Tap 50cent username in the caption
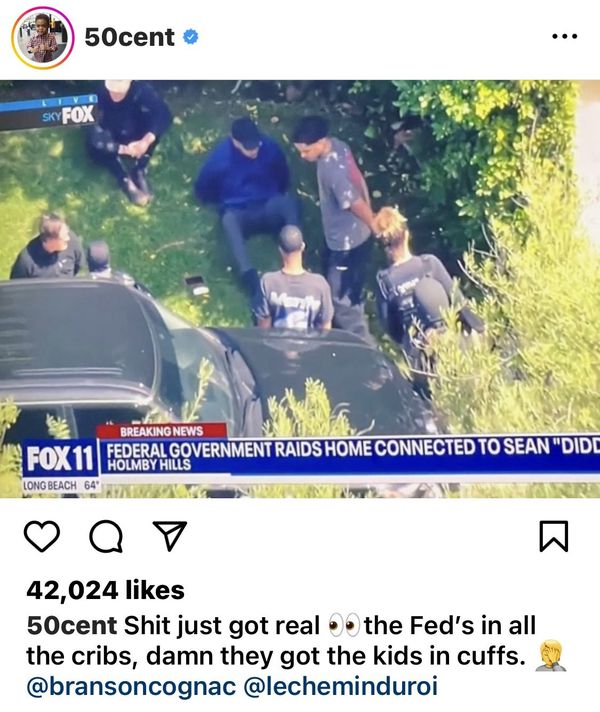 point(72,625)
